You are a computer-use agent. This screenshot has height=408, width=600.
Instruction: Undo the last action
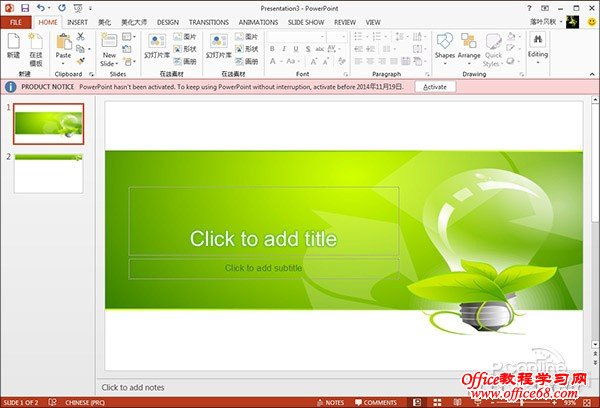pos(41,8)
